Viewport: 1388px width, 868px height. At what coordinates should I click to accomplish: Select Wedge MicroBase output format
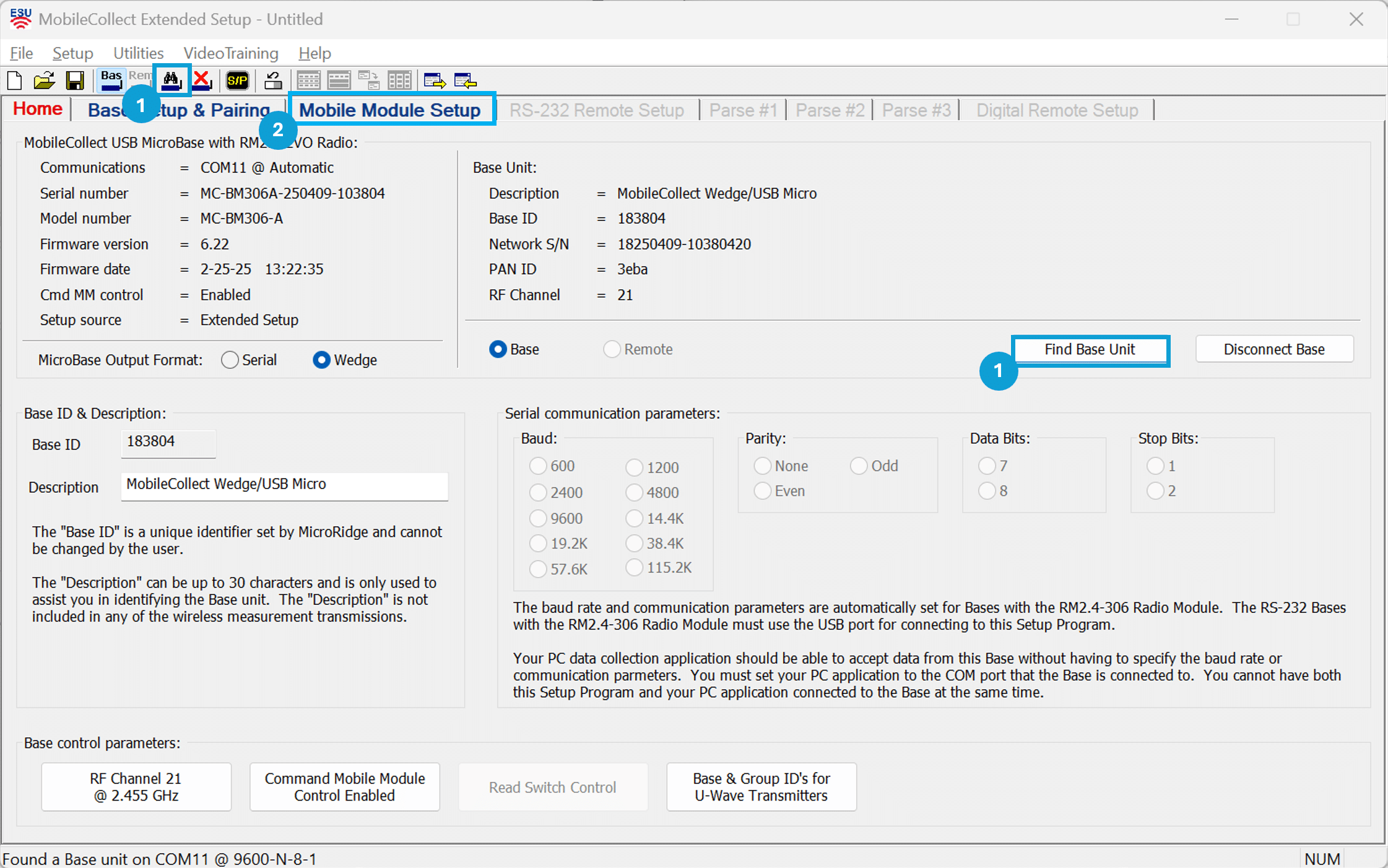tap(321, 360)
